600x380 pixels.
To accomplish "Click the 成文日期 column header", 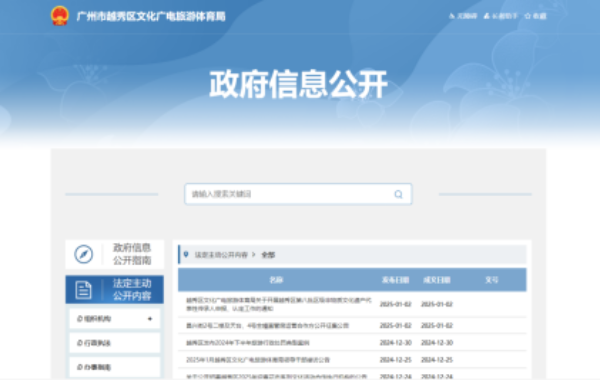I will (x=437, y=280).
